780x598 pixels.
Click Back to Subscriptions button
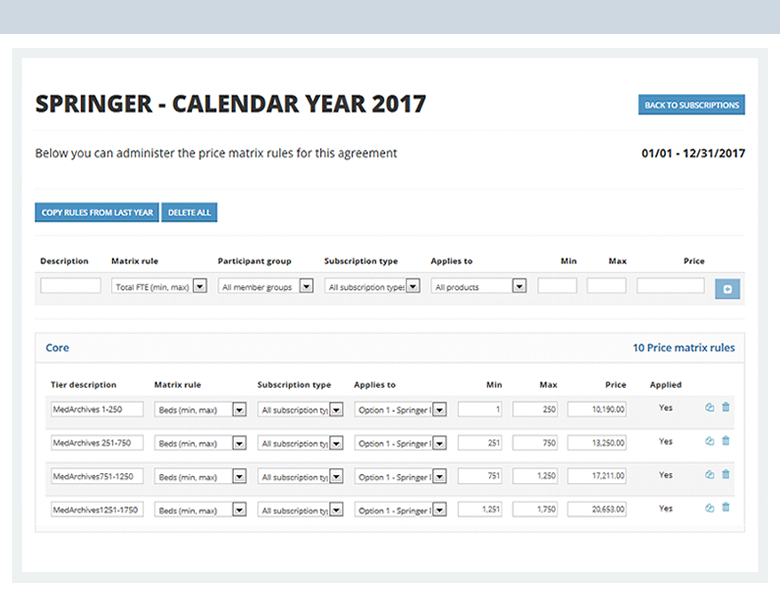click(x=691, y=105)
